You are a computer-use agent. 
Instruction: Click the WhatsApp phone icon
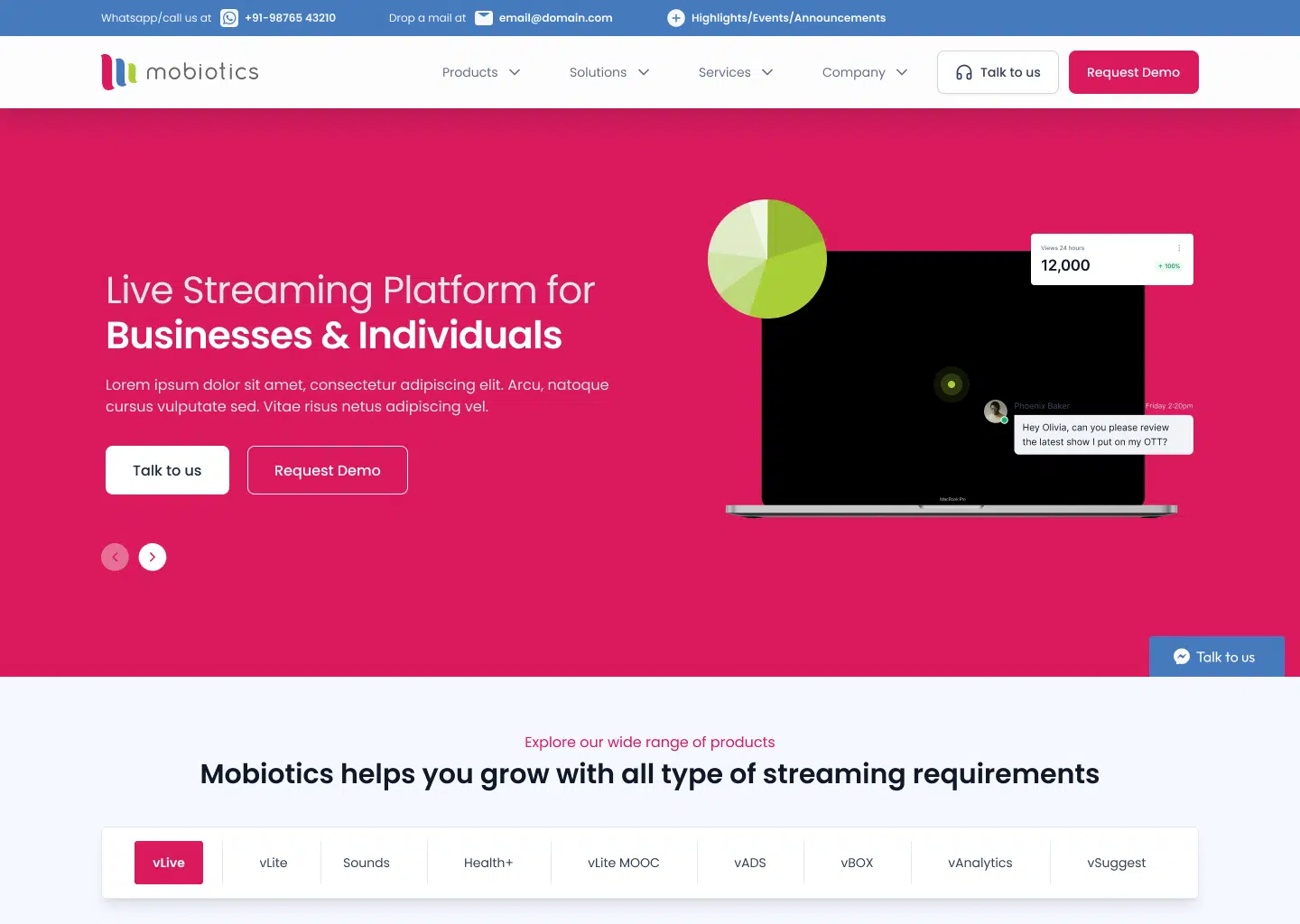click(x=229, y=18)
